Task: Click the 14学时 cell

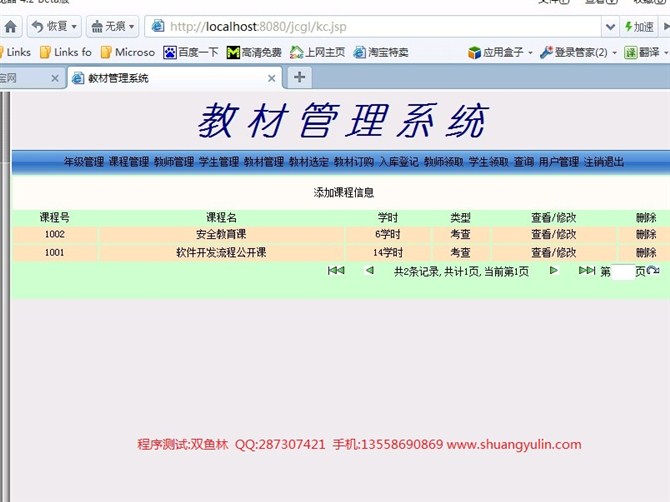Action: click(388, 252)
